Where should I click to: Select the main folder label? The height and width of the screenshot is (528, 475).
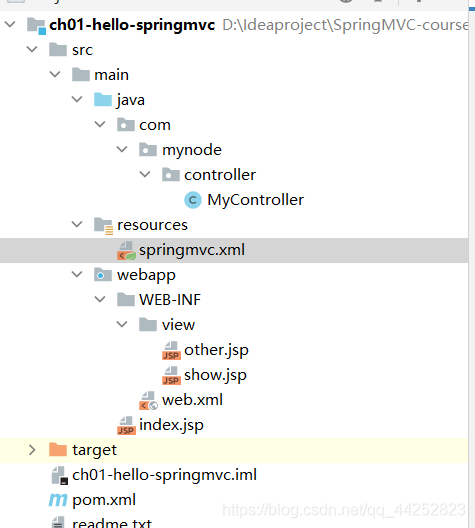(111, 75)
